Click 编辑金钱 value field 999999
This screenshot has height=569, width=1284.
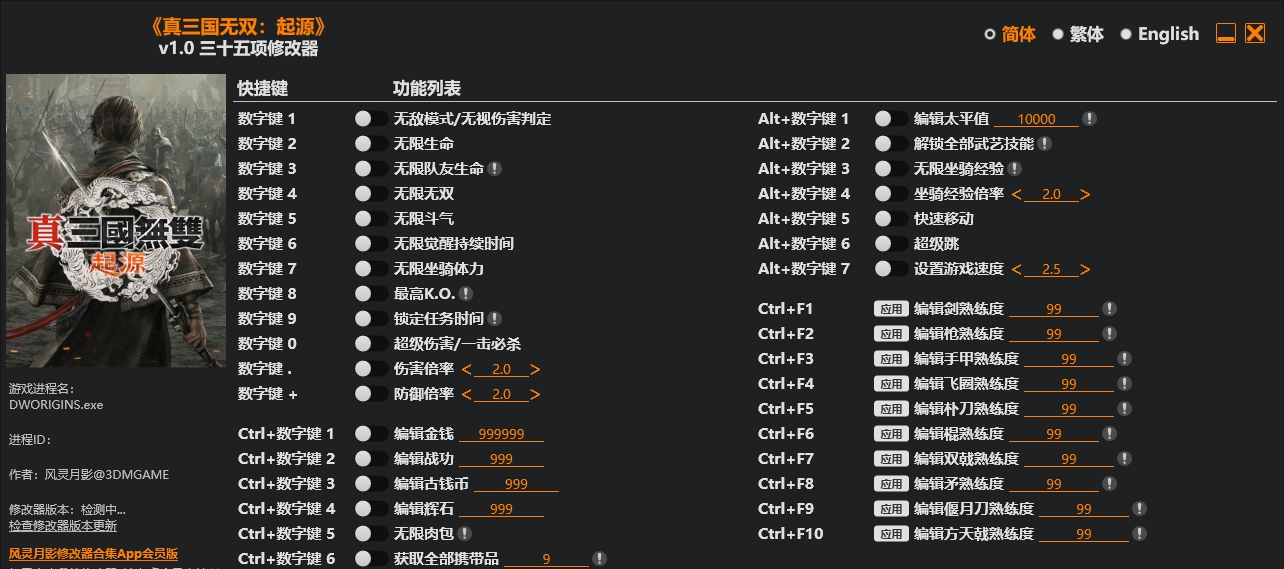click(x=501, y=434)
